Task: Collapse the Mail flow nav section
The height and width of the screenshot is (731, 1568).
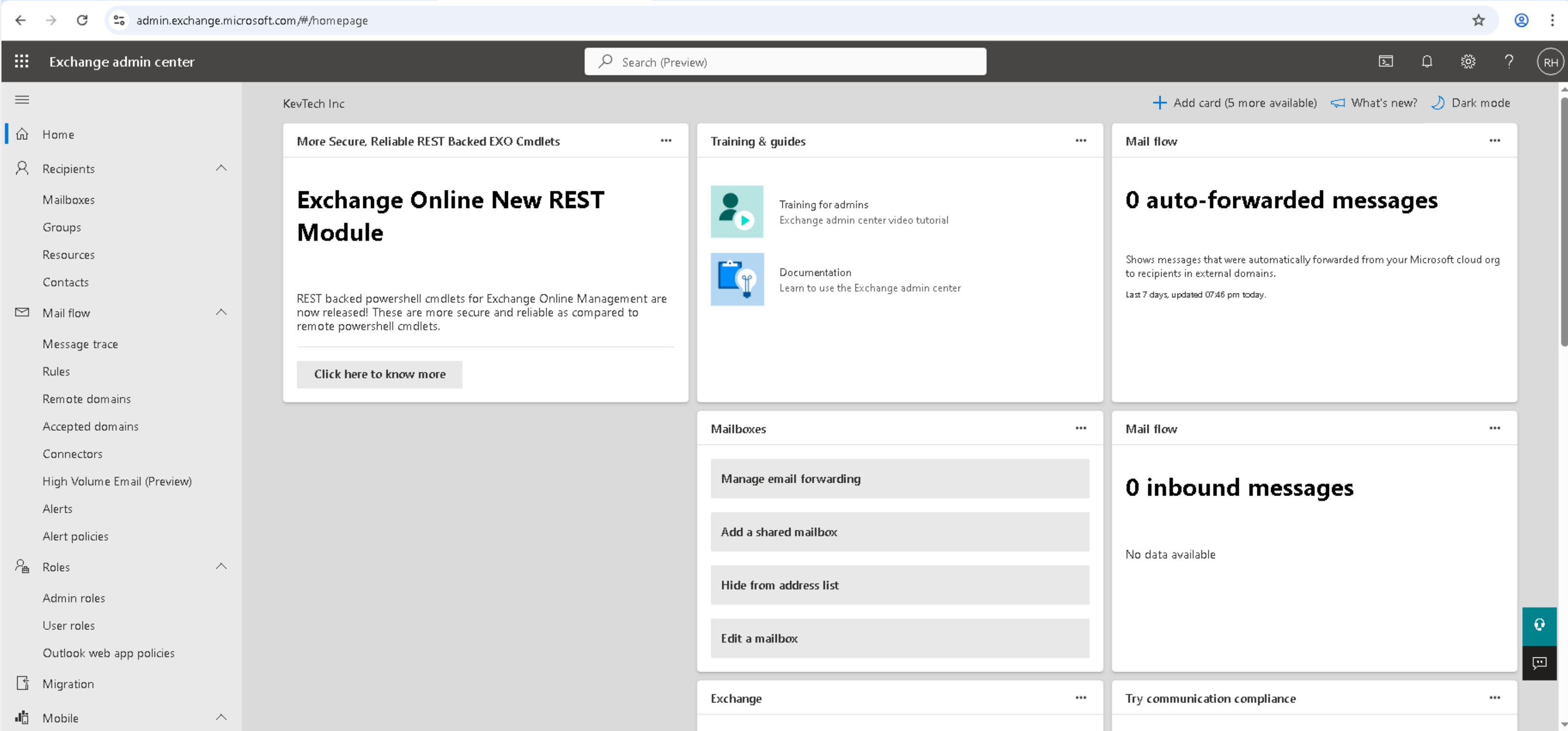Action: (221, 312)
